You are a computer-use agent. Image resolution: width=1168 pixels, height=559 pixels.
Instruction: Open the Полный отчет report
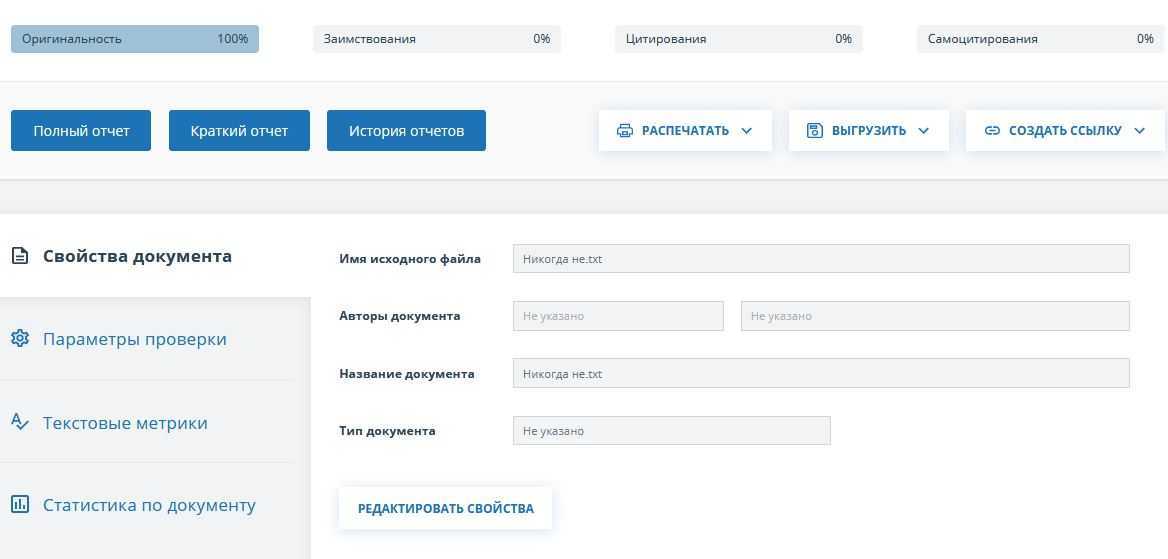pos(81,131)
